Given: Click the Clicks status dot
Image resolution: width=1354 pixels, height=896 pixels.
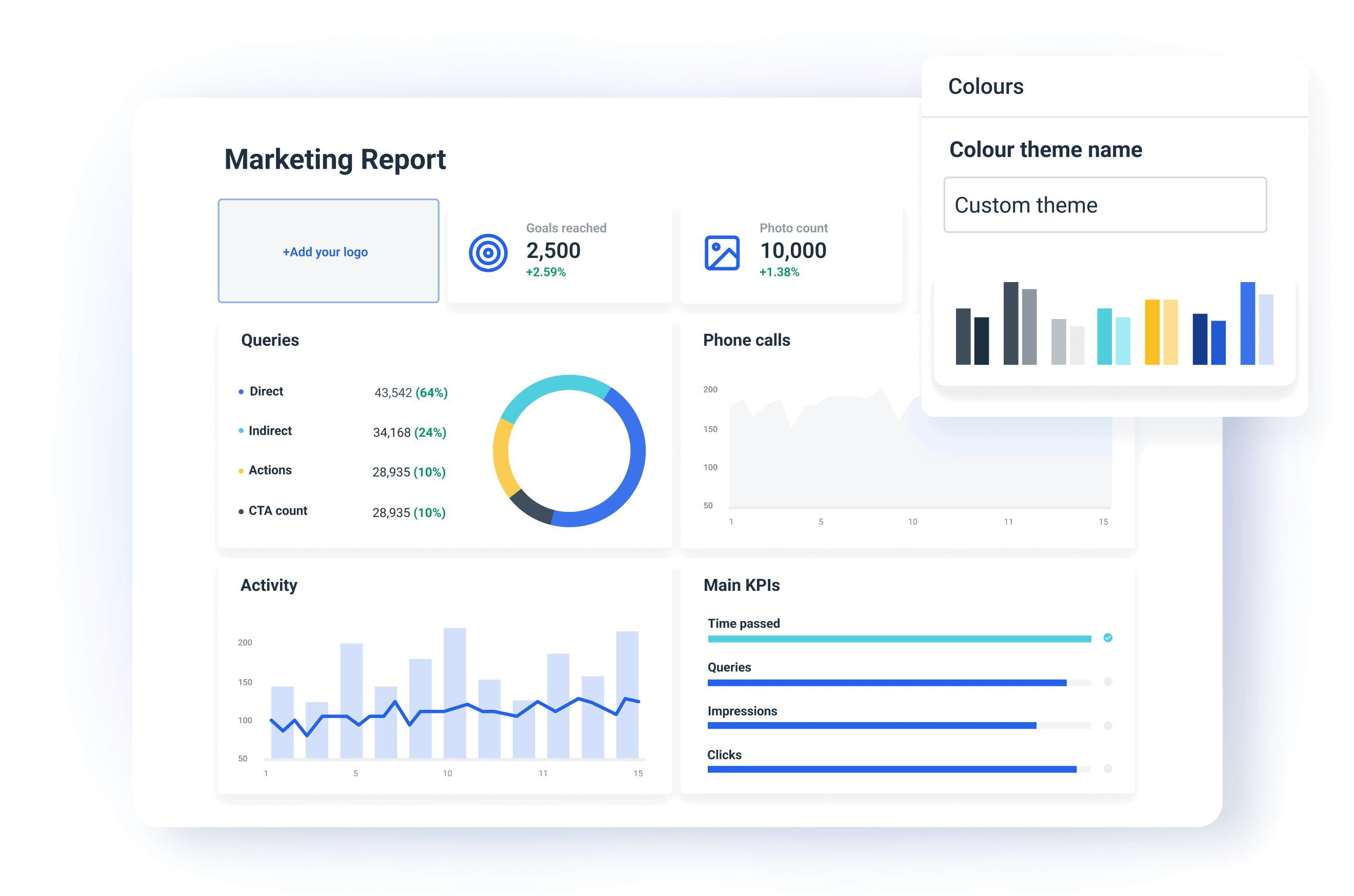Looking at the screenshot, I should coord(1107,769).
